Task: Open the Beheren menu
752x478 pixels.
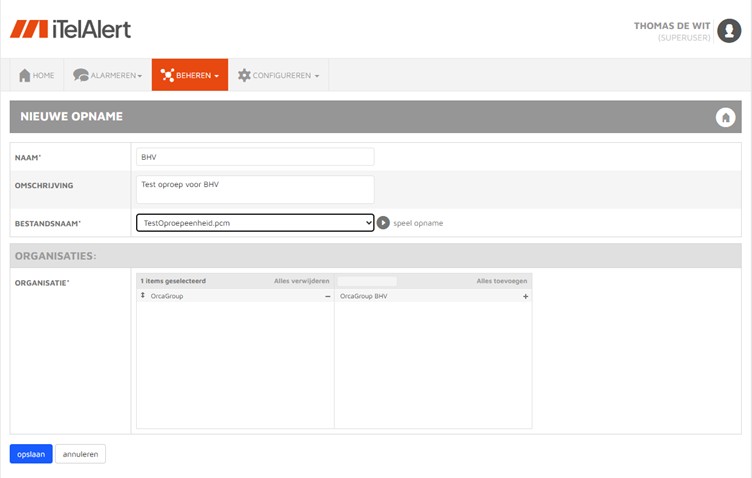Action: [x=190, y=75]
